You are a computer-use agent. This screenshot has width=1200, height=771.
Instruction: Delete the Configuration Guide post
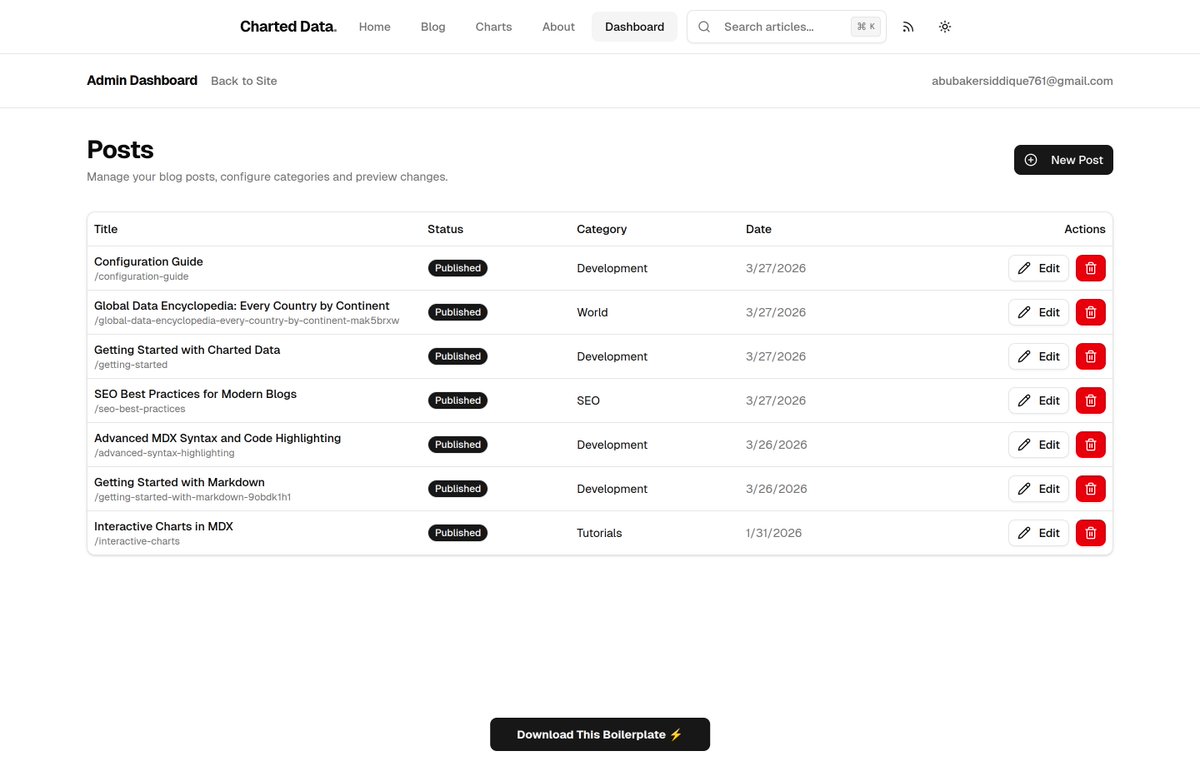point(1090,268)
